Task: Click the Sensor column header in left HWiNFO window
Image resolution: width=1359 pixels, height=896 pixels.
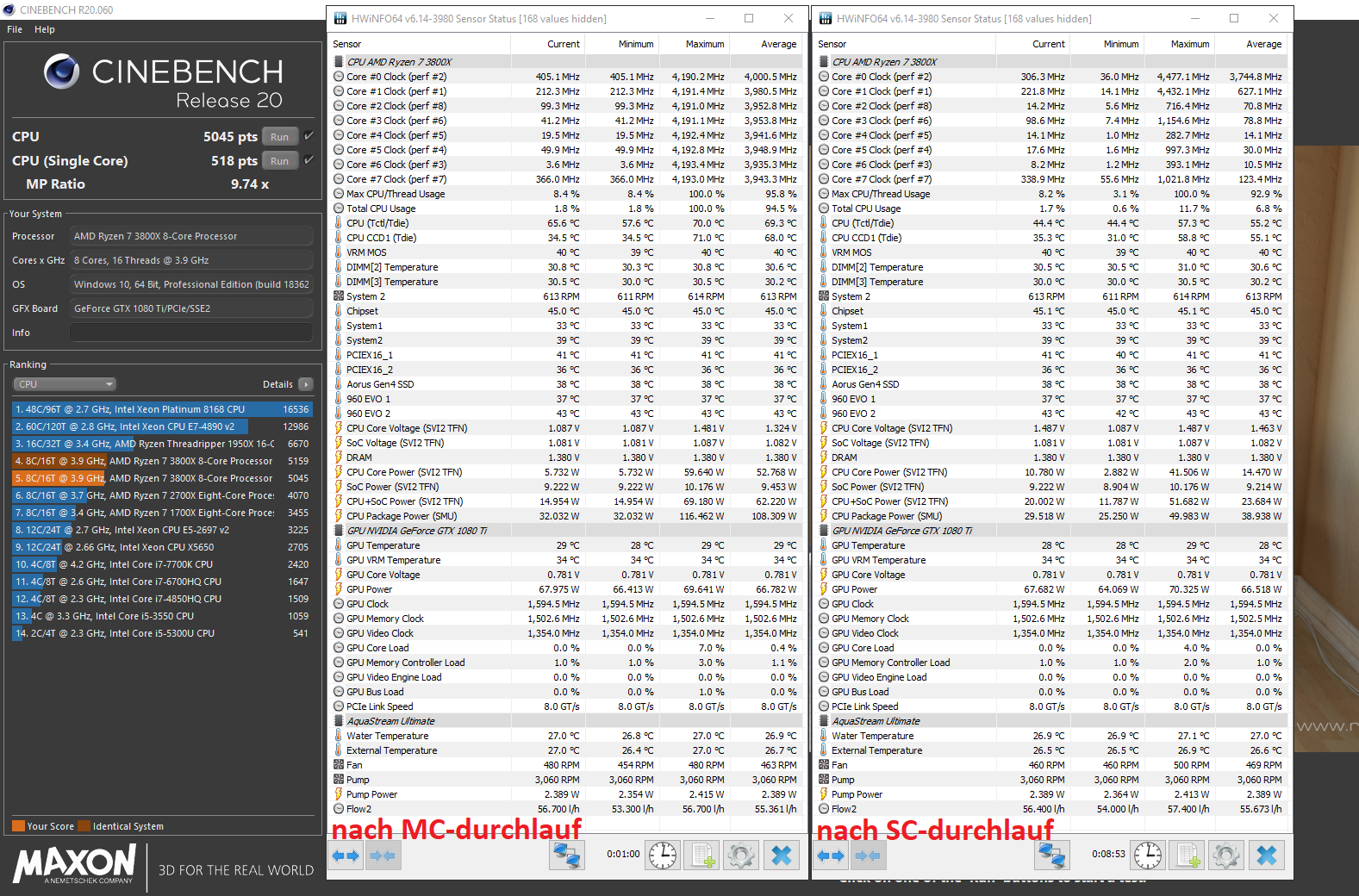Action: pos(421,44)
